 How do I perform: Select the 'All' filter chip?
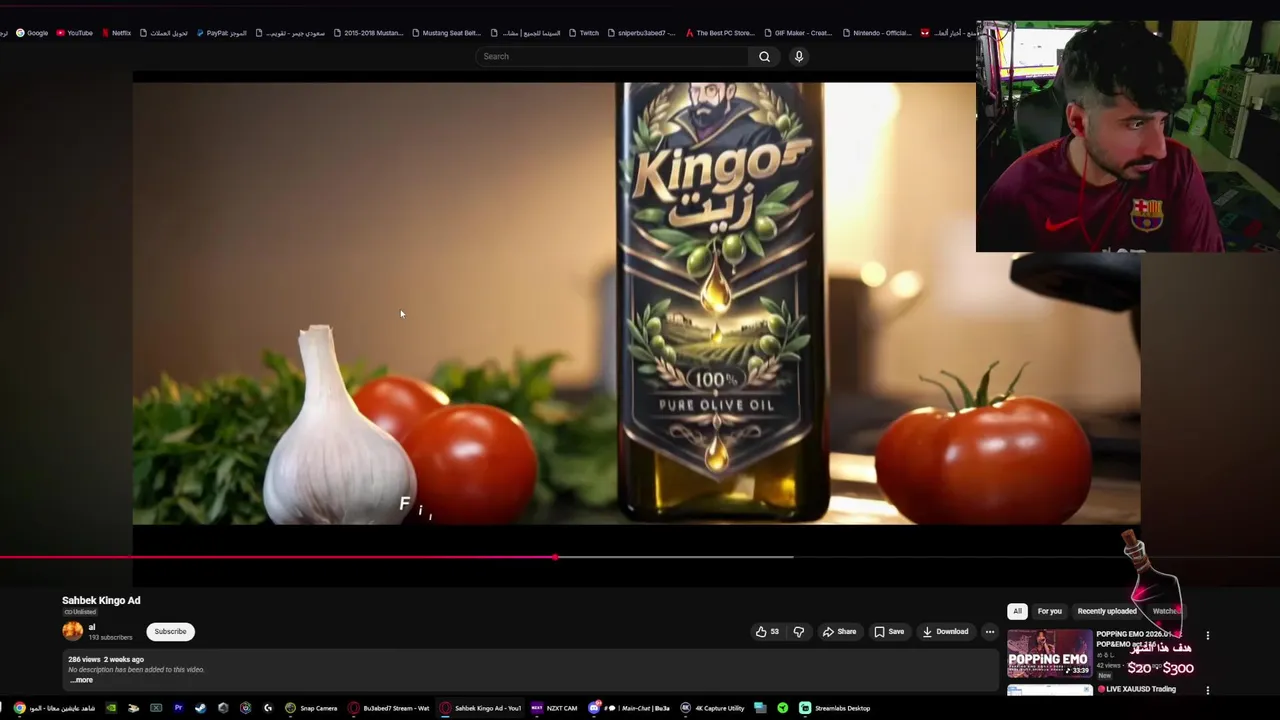coord(1017,611)
